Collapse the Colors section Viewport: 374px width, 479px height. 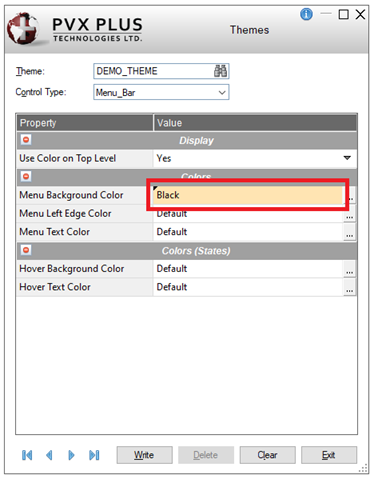[x=26, y=176]
